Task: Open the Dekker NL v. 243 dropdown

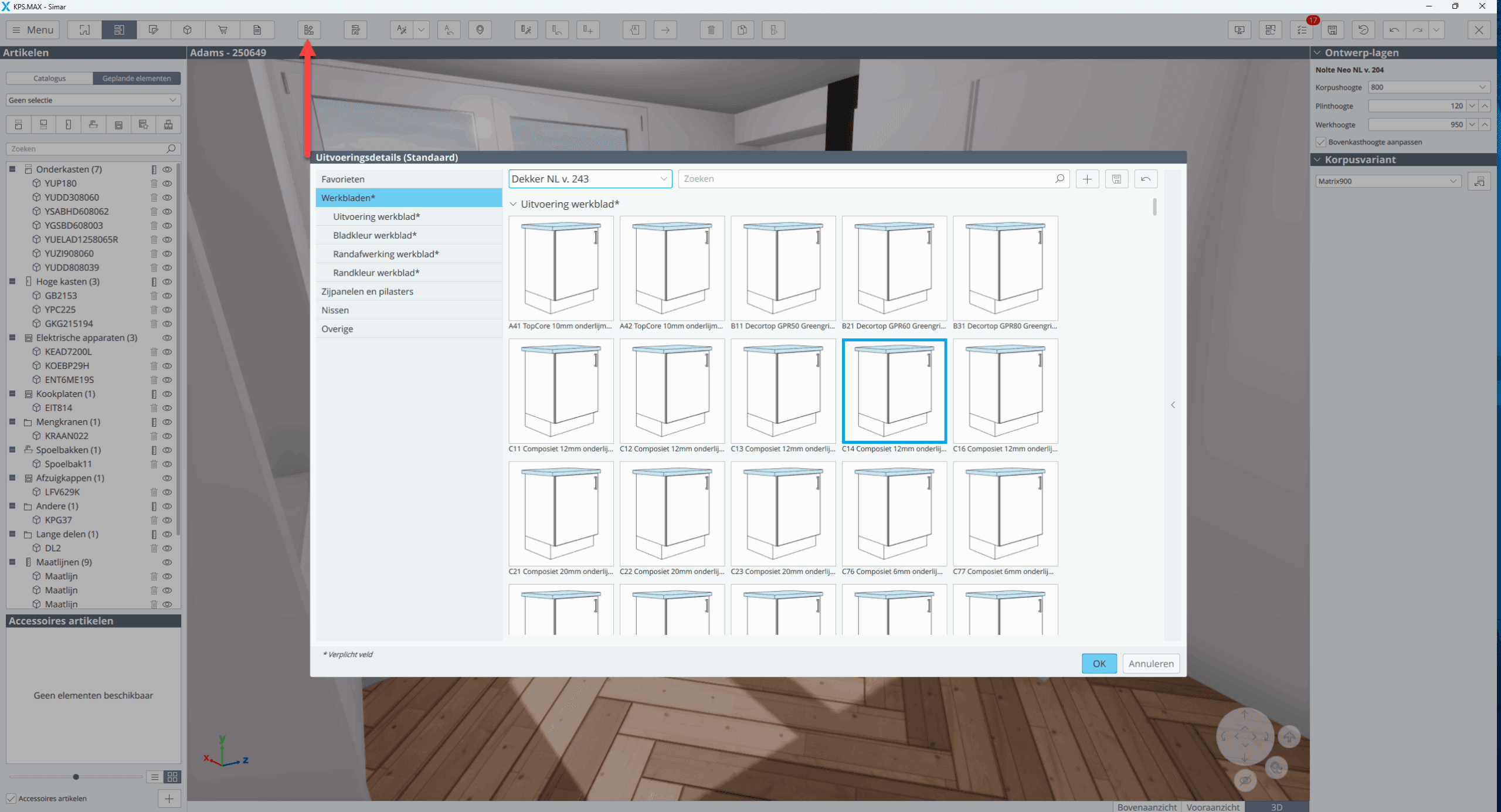Action: click(589, 179)
